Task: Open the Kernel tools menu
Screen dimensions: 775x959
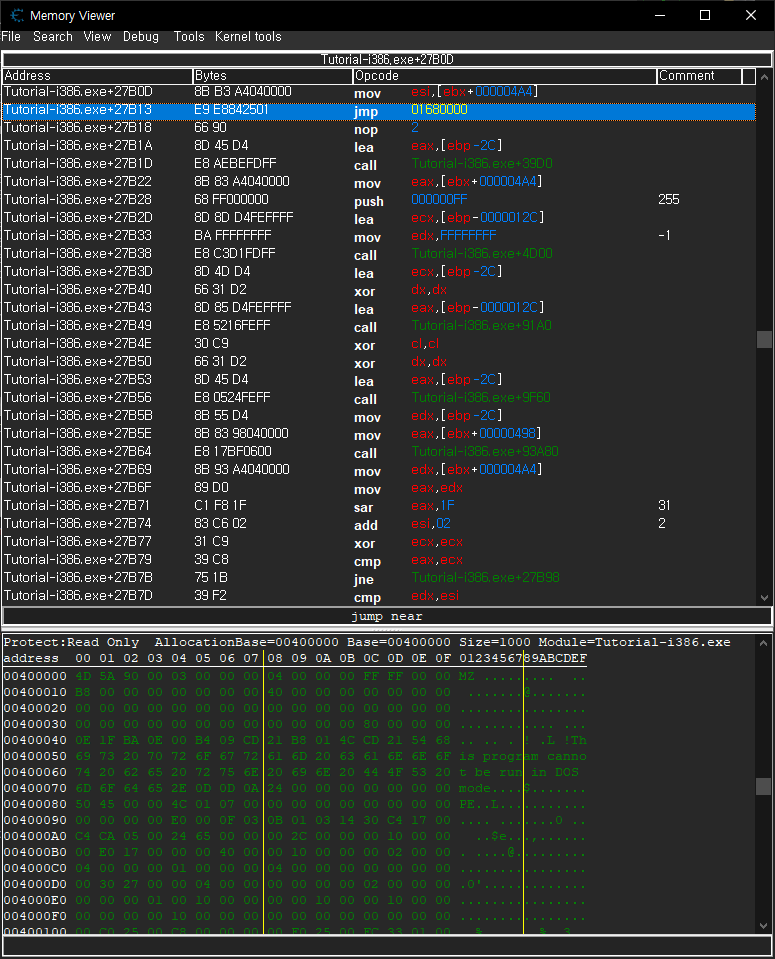Action: tap(248, 37)
